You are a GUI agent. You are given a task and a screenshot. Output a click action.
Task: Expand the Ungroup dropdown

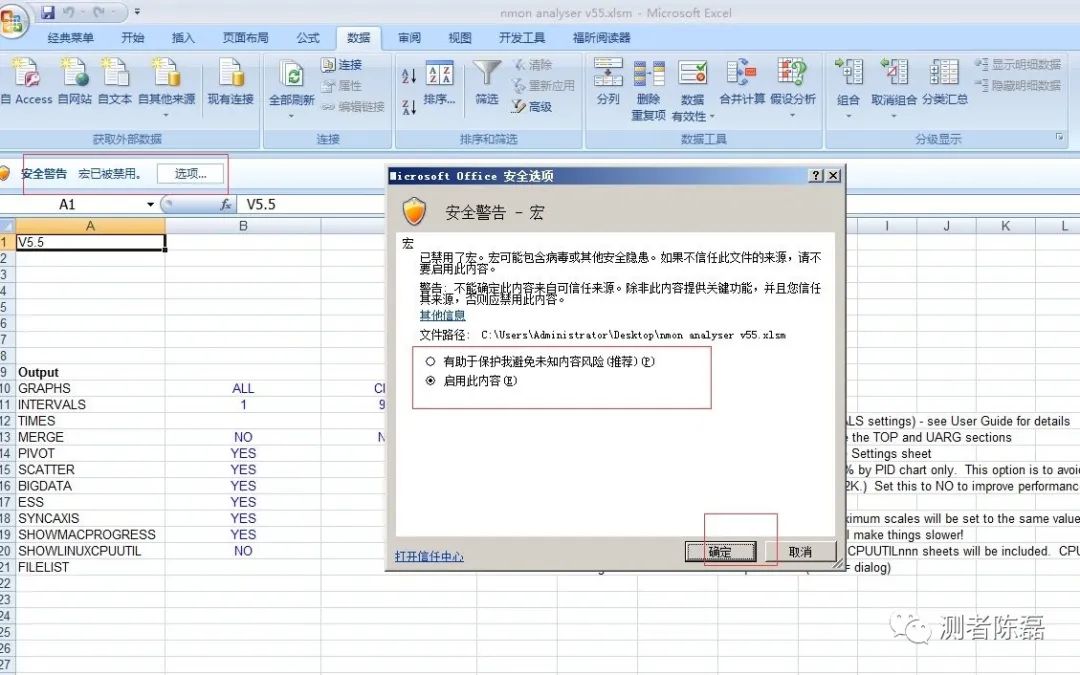coord(893,115)
